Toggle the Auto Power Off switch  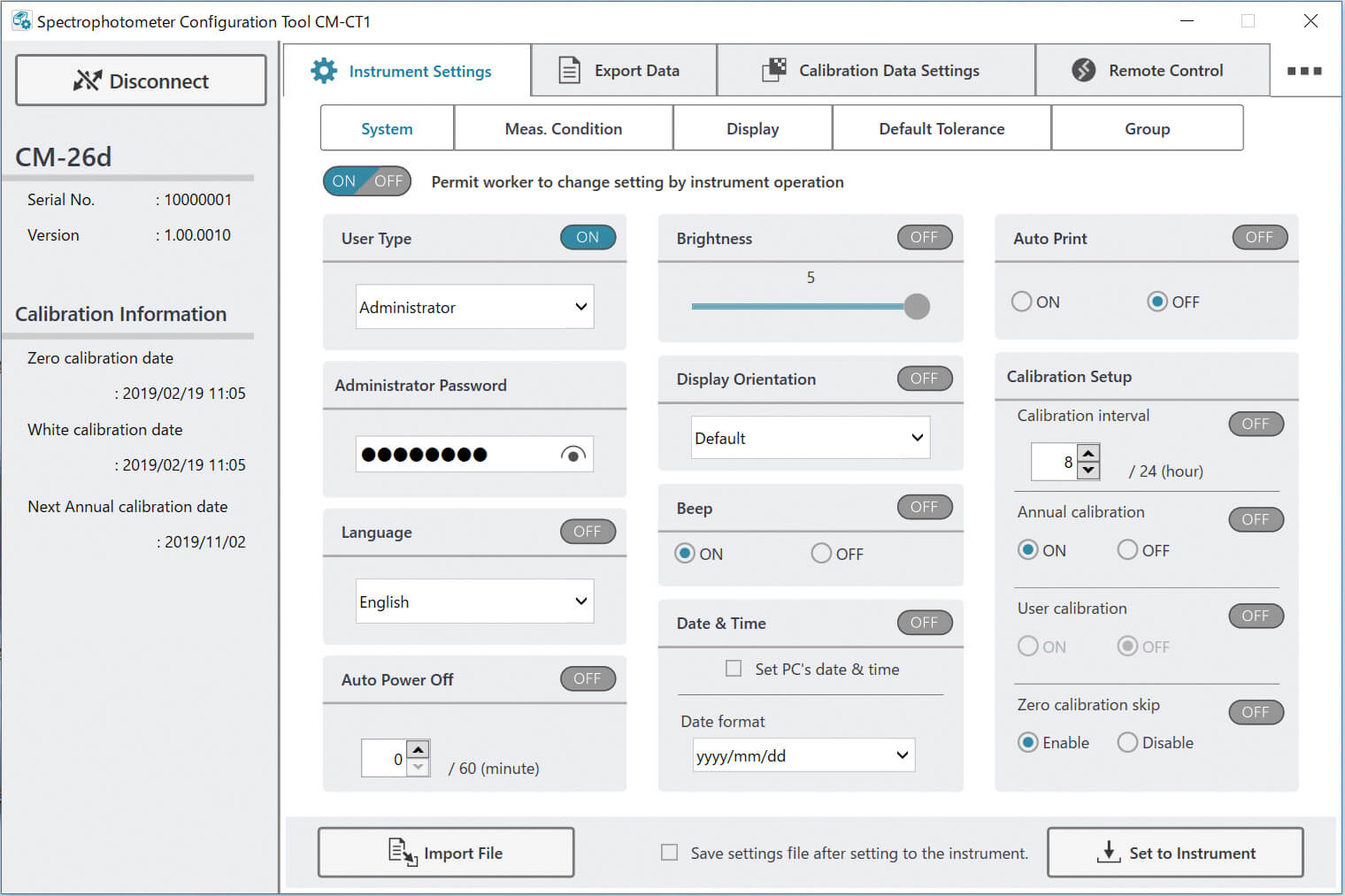(588, 678)
